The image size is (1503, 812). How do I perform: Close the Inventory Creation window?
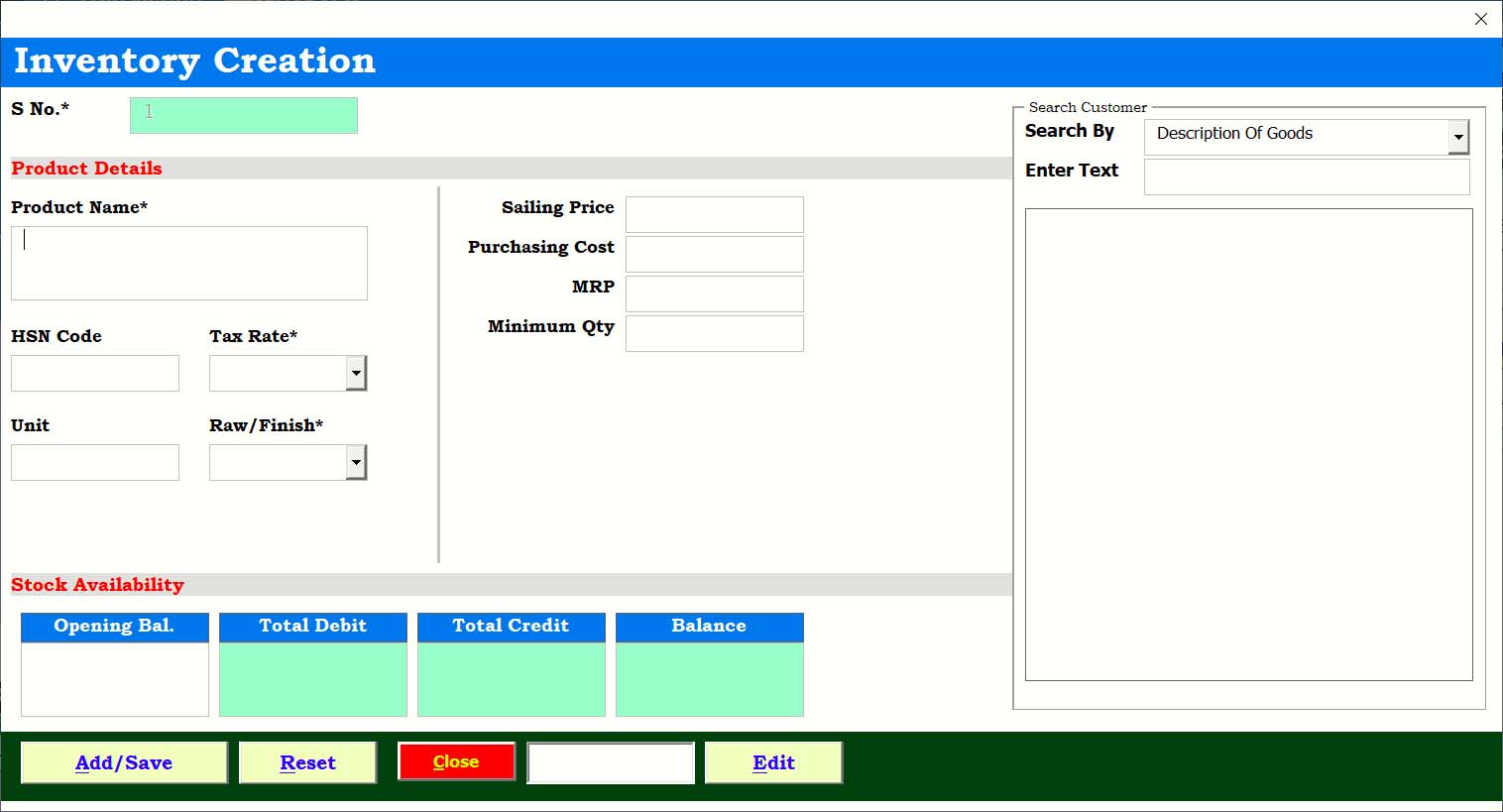tap(1480, 19)
